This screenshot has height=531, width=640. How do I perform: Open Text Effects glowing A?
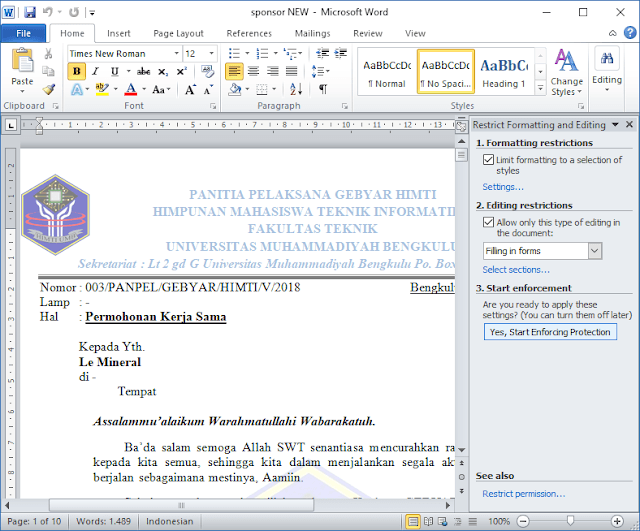click(77, 89)
